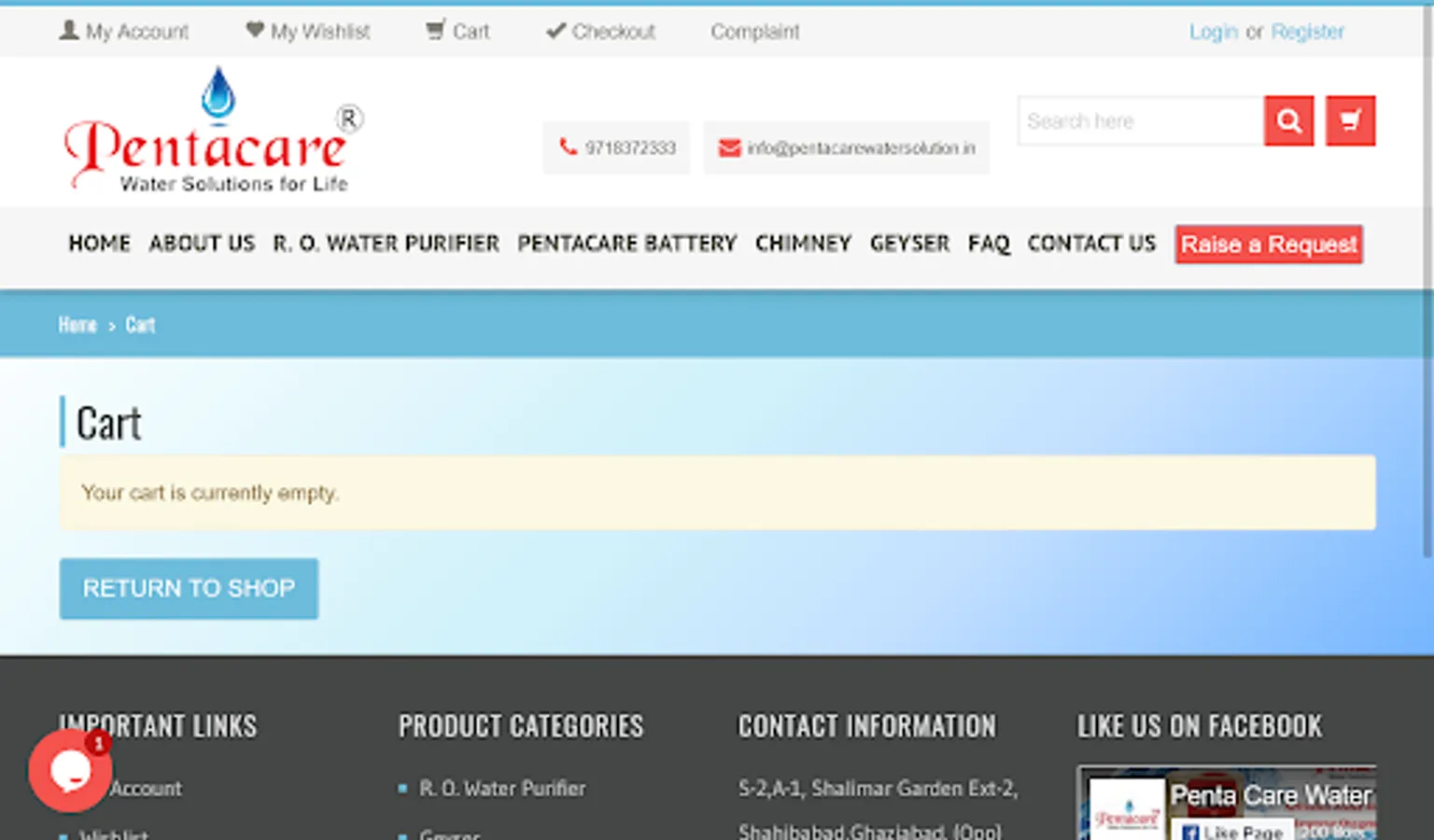Click Cart in the breadcrumb

[x=140, y=325]
